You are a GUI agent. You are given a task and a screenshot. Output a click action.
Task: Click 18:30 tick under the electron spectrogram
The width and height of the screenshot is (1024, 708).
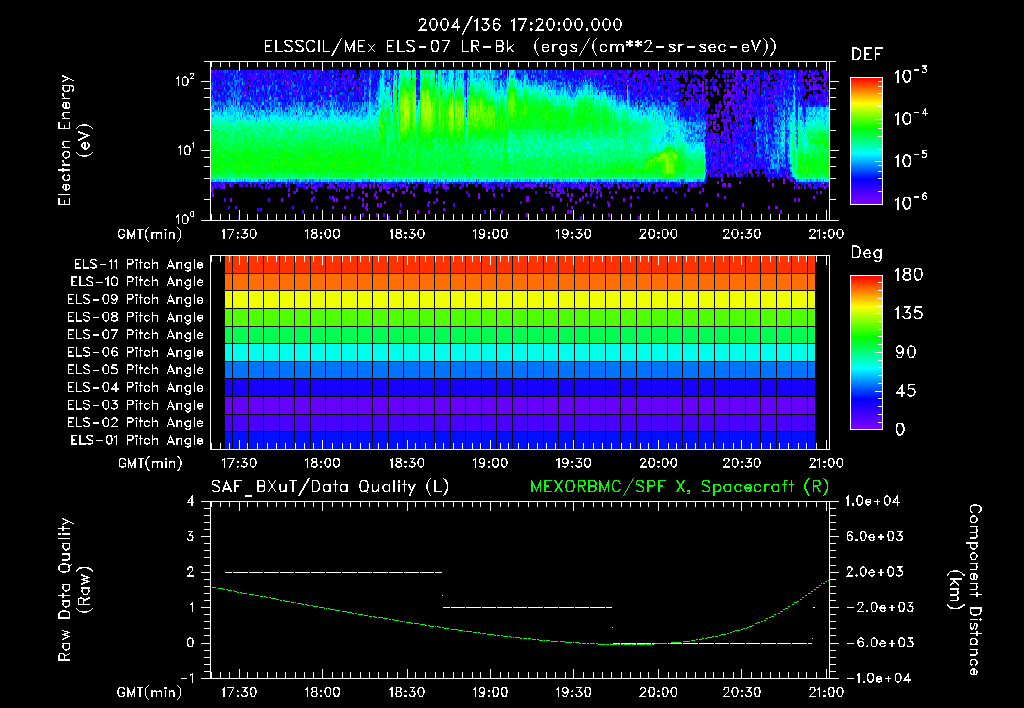pyautogui.click(x=406, y=234)
